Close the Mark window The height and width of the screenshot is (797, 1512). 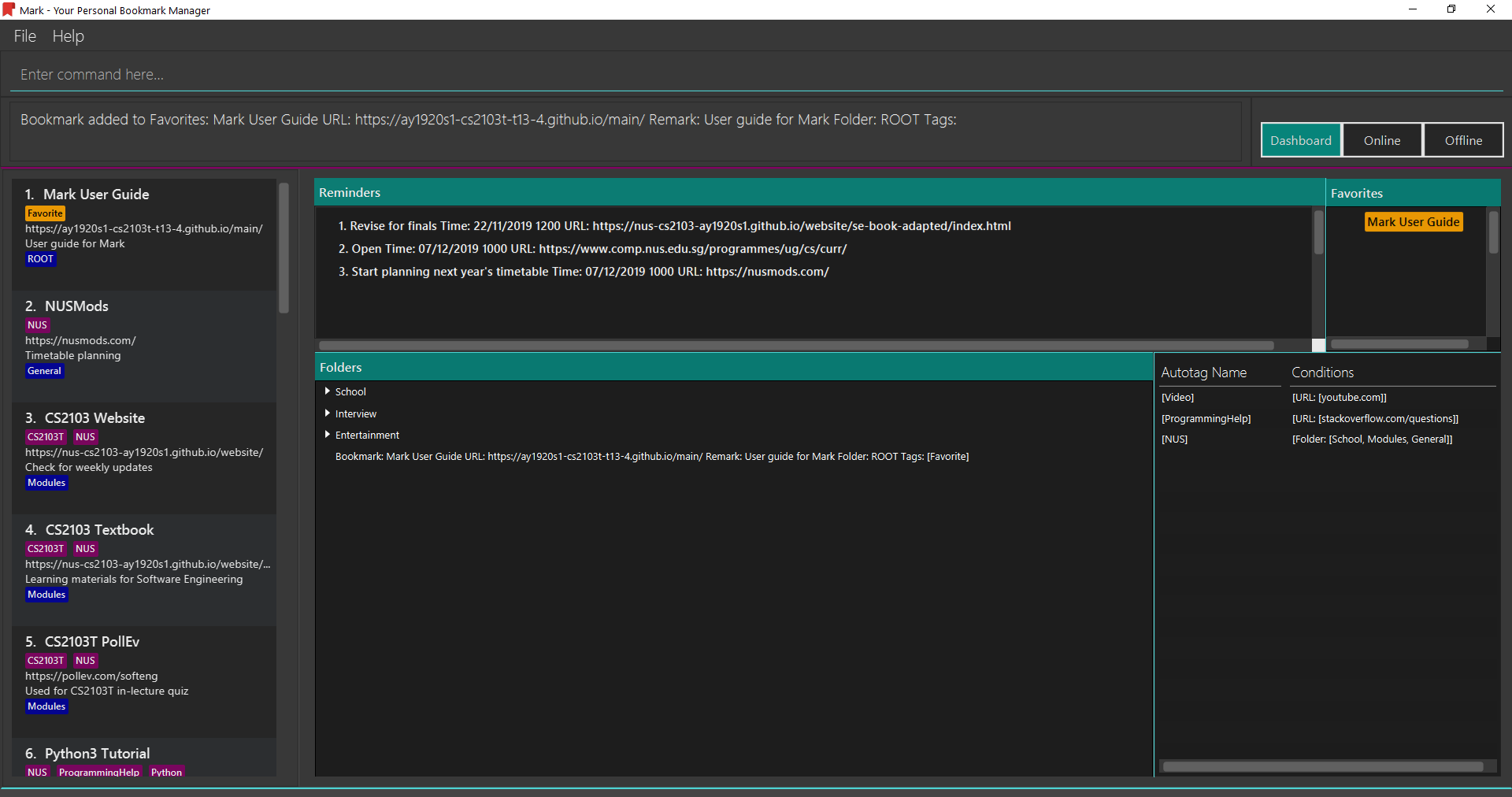pos(1491,9)
